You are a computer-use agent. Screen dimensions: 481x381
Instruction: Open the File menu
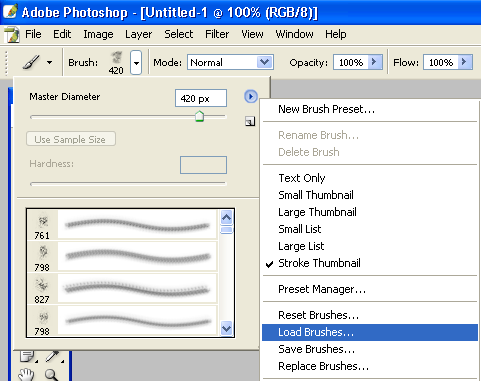pos(33,34)
